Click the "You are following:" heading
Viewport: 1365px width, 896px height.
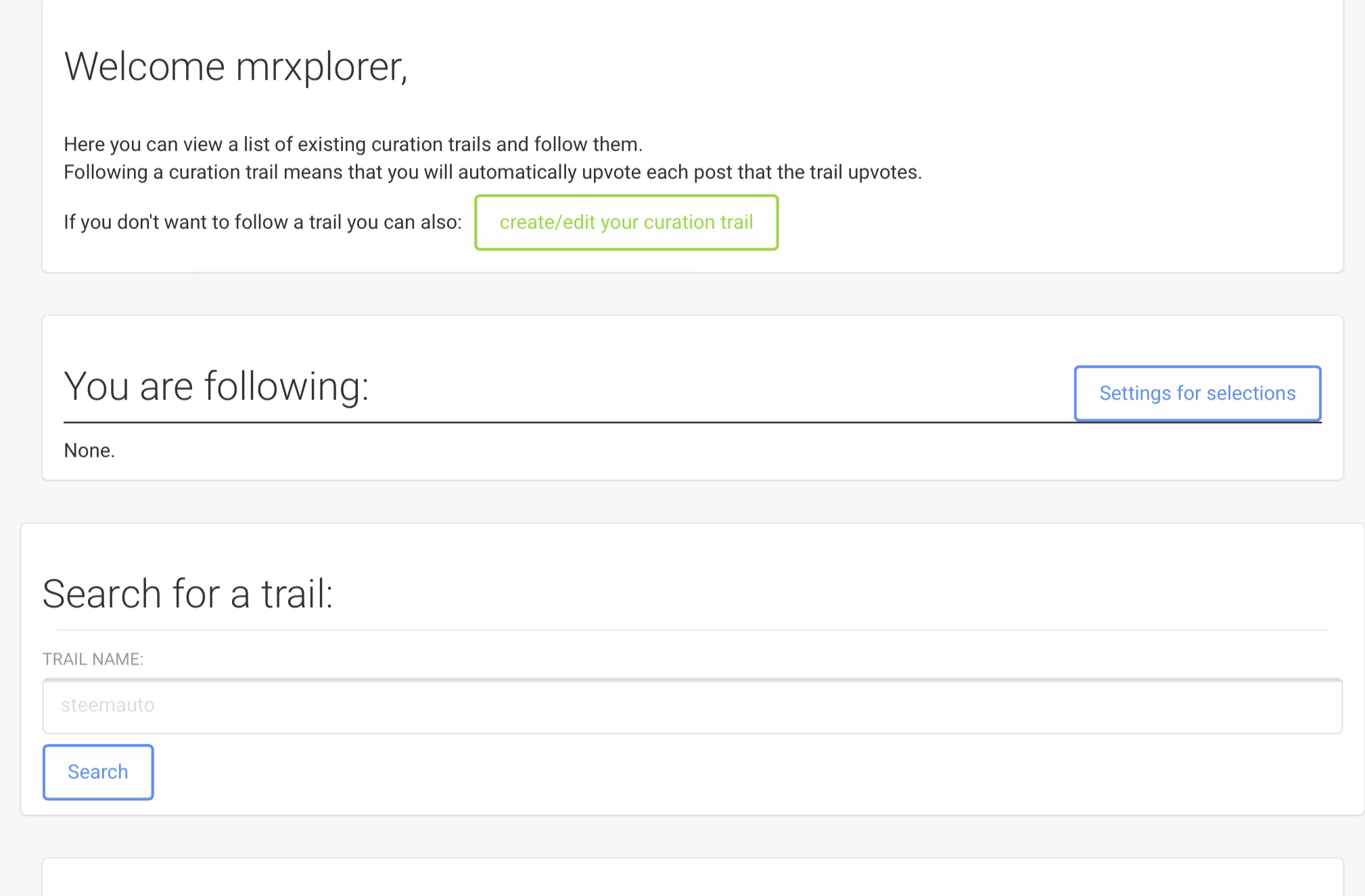point(216,386)
